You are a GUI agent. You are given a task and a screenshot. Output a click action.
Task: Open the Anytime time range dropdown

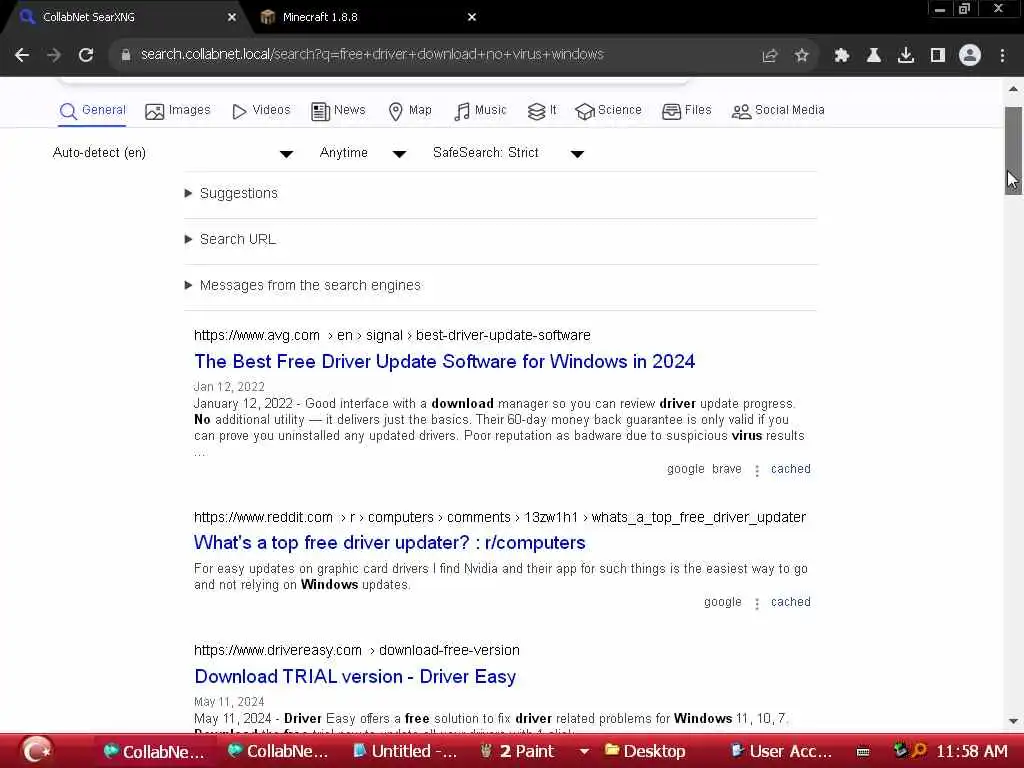coord(362,153)
